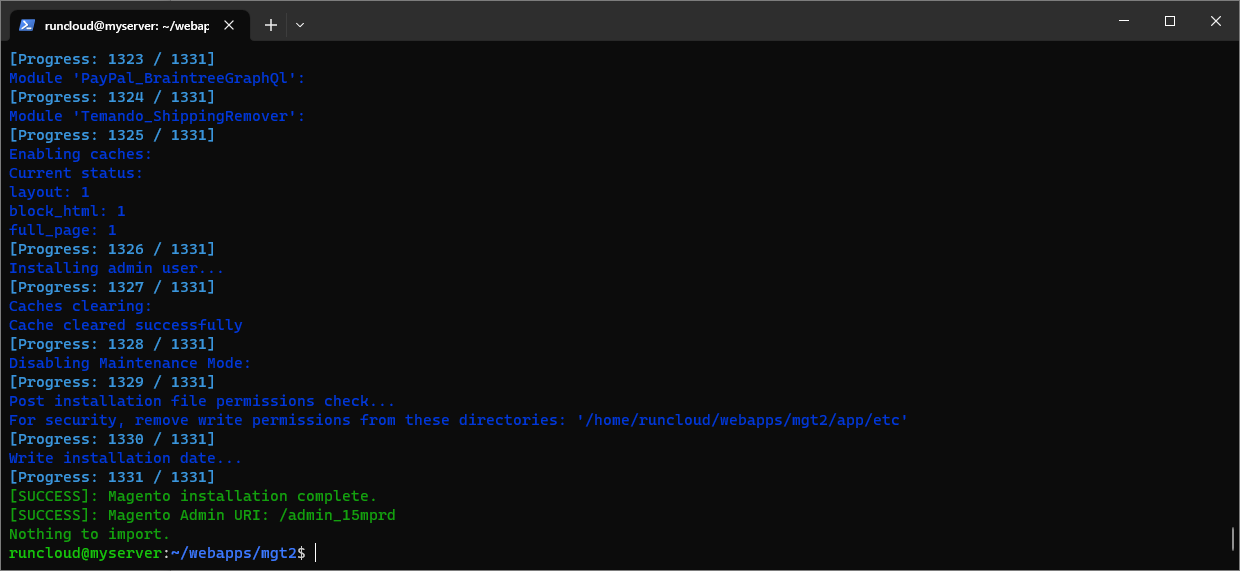Click 'Magento installation complete.' success line
1240x571 pixels.
pyautogui.click(x=193, y=496)
